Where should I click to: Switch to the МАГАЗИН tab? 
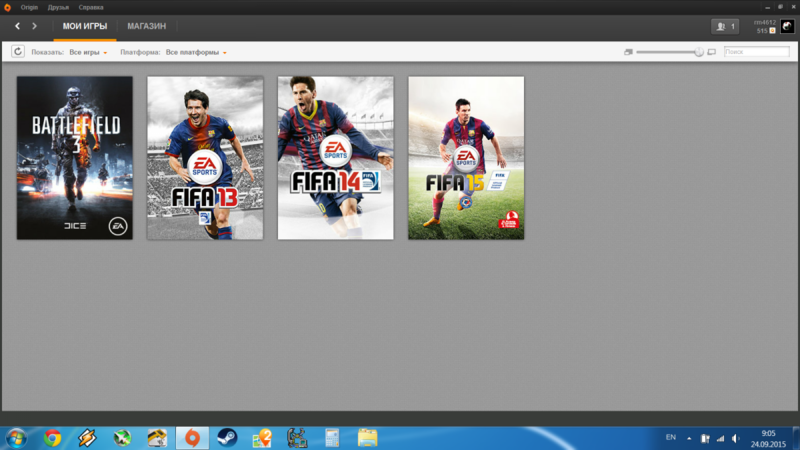coord(146,26)
